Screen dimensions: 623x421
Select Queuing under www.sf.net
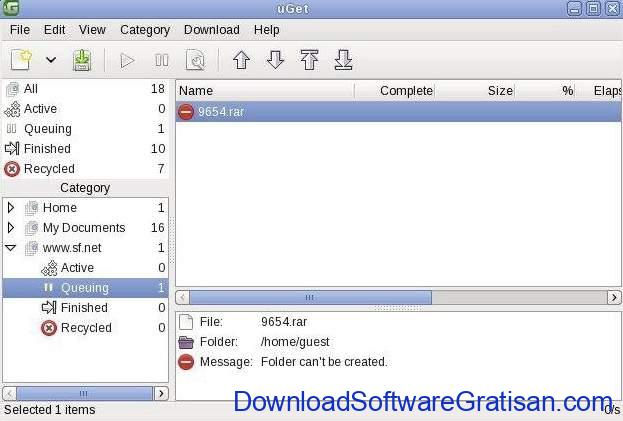coord(85,288)
